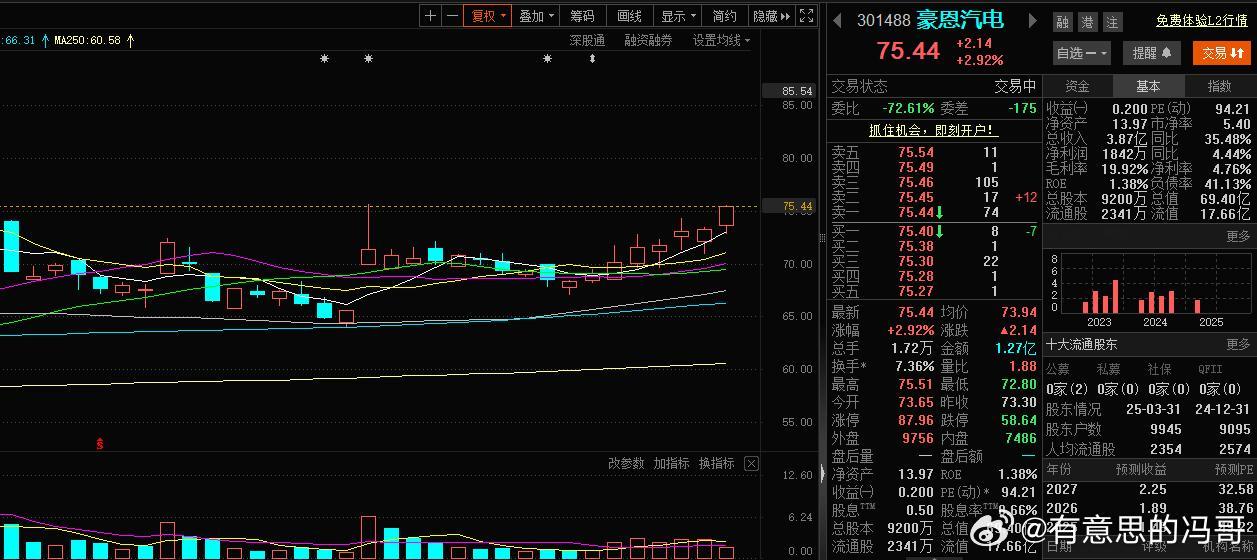Set a price alert via 提醒 bell
The height and width of the screenshot is (560, 1257).
[x=1152, y=53]
